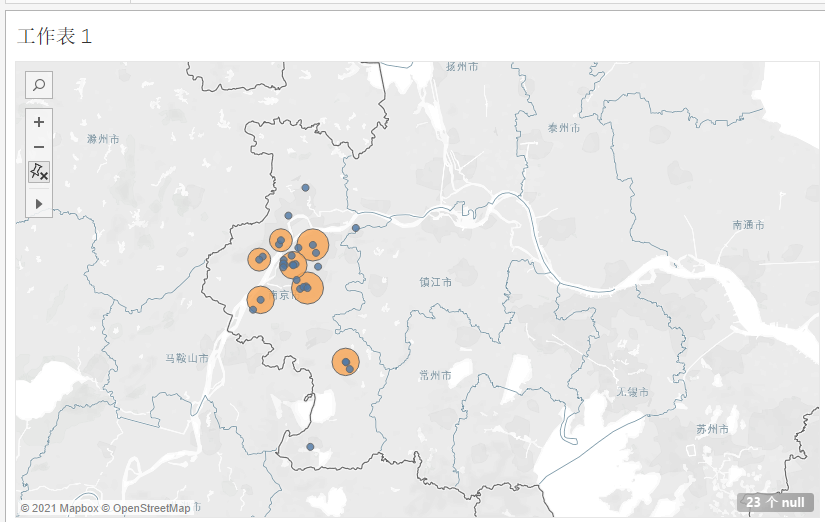825x522 pixels.
Task: Click the worksheet title 工作表 1
Action: [x=55, y=36]
